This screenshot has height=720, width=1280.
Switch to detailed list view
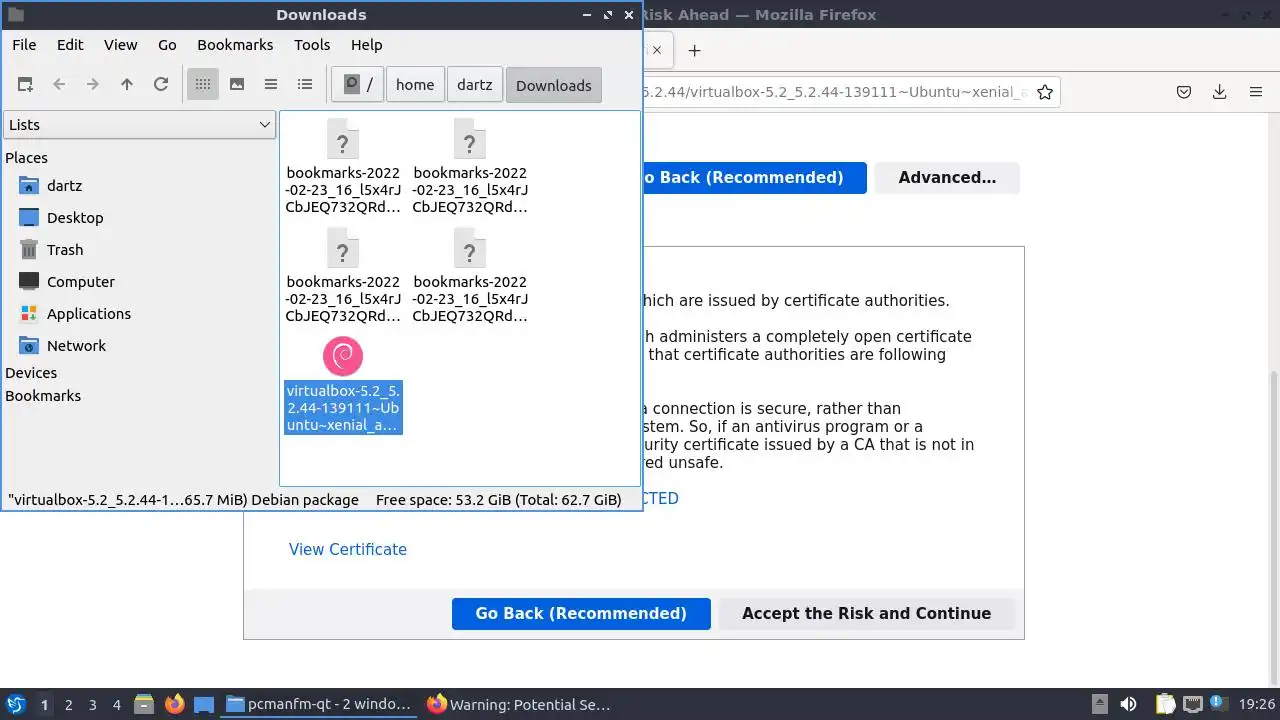[305, 85]
